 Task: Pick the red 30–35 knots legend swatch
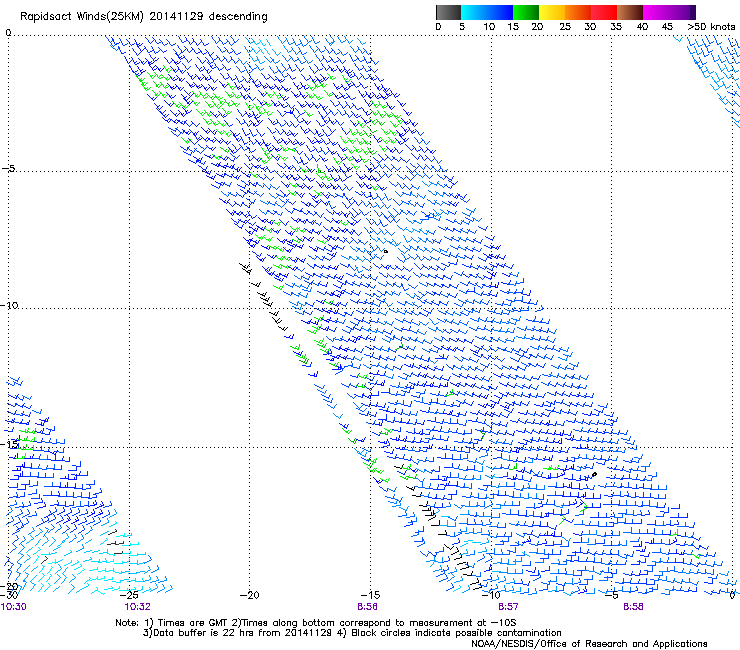[x=604, y=12]
